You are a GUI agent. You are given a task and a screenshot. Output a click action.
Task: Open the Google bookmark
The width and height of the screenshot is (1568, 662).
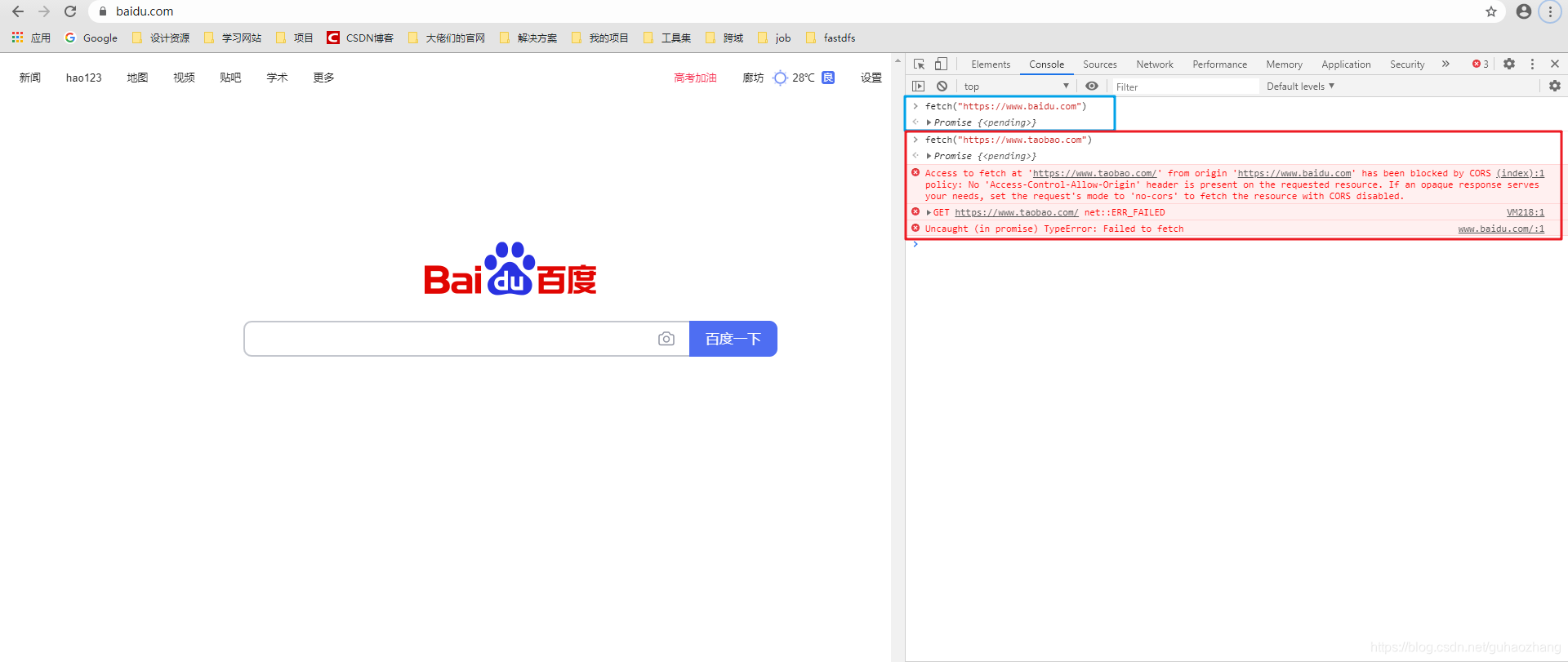[91, 38]
